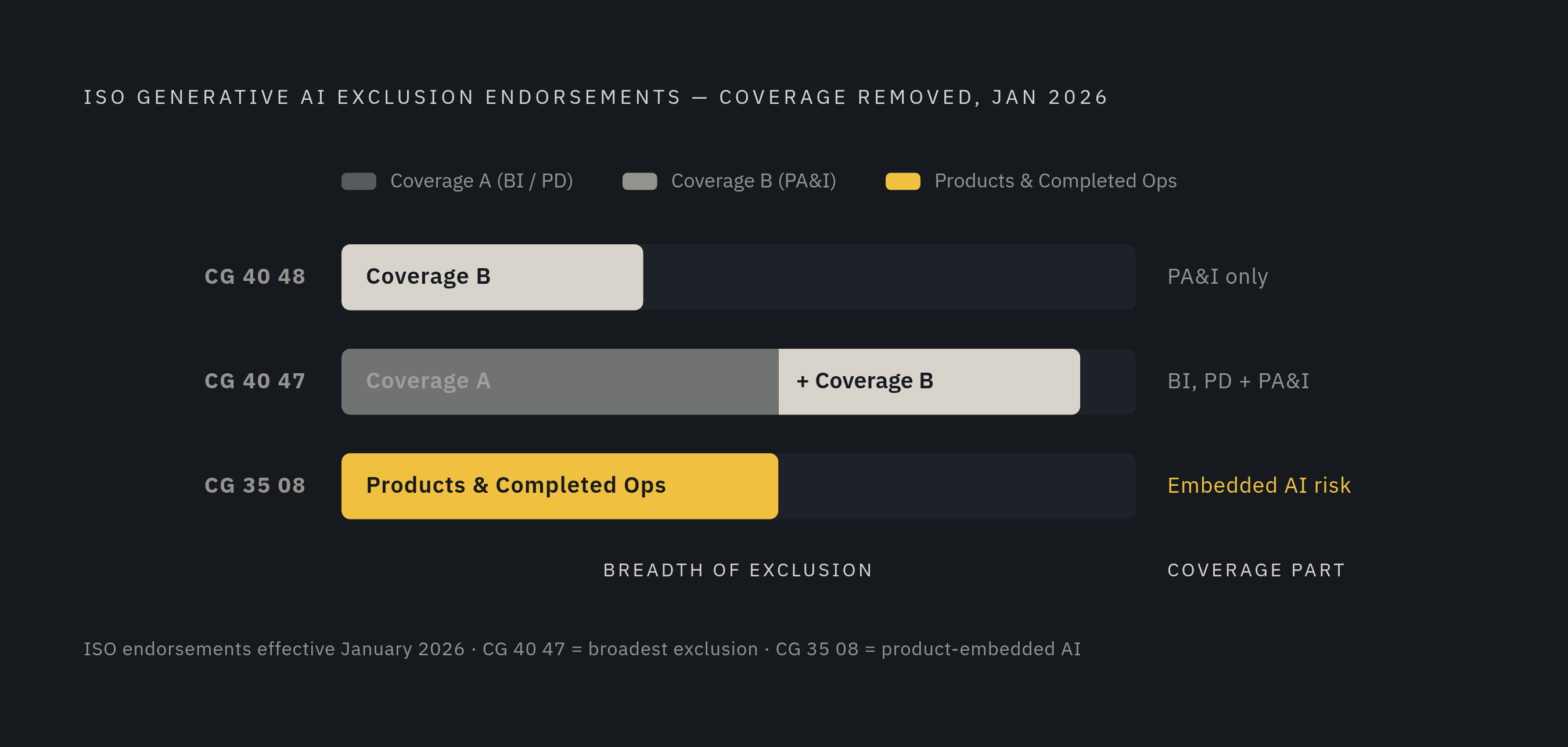Click the 'CG 40 48' row label
Screen dimensions: 1568x747
[255, 277]
